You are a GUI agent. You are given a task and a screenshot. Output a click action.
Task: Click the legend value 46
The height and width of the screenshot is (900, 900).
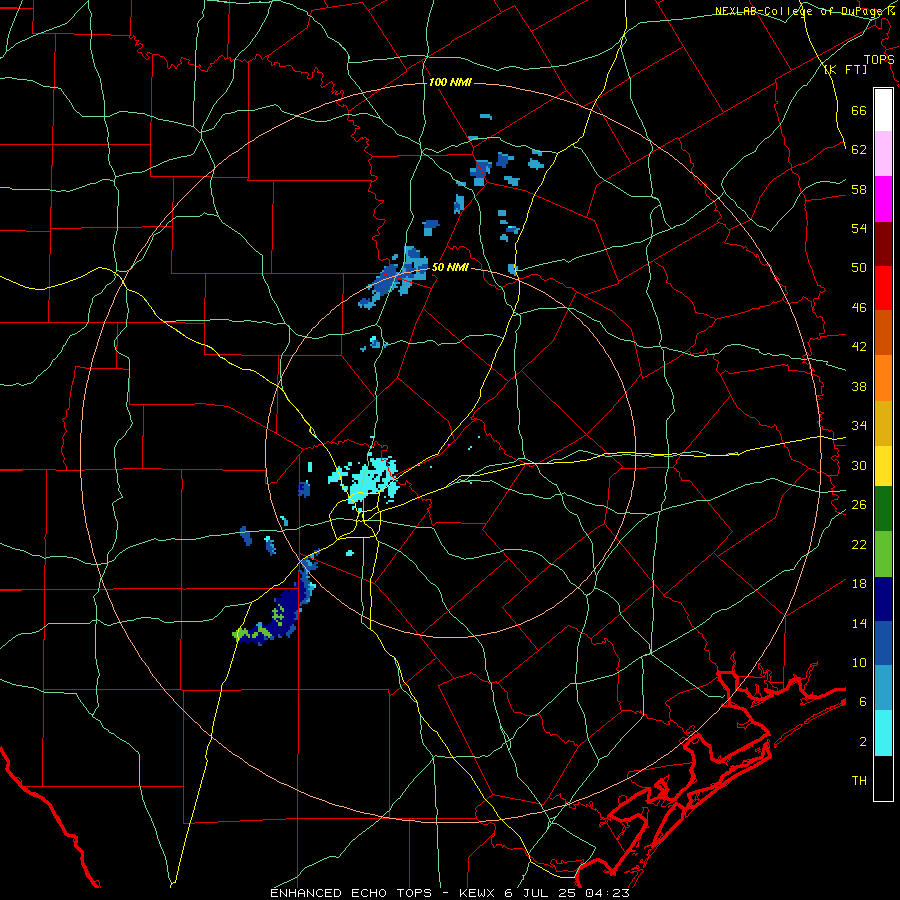(859, 307)
